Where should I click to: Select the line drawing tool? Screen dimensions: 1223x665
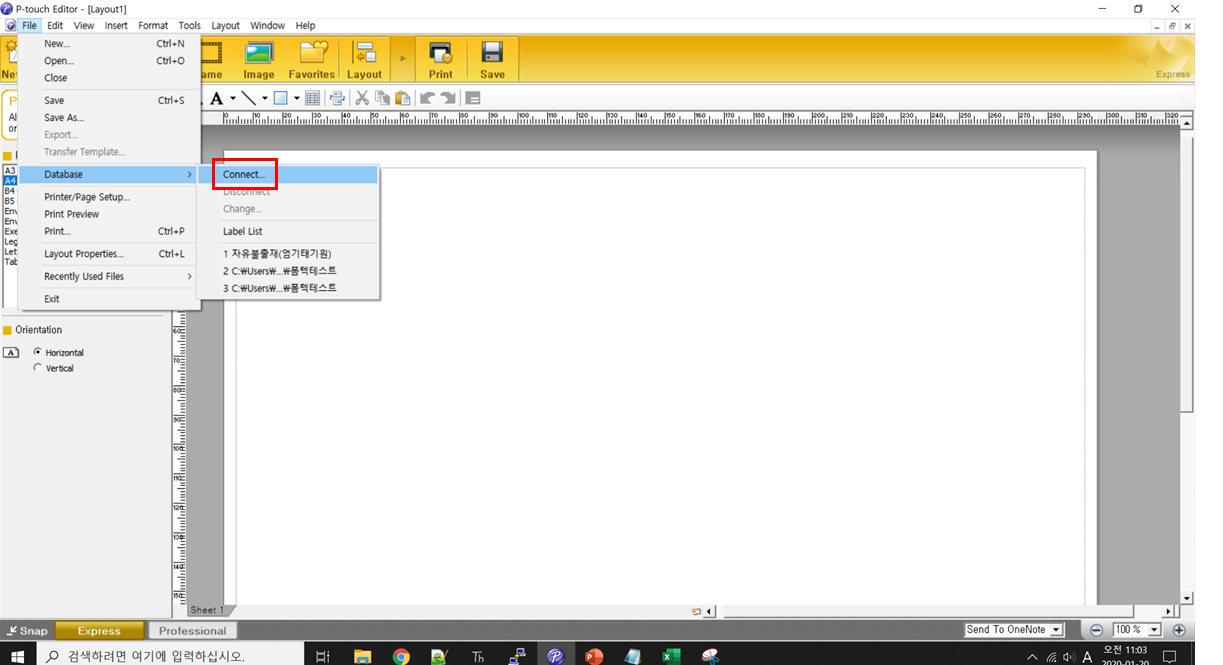point(249,98)
